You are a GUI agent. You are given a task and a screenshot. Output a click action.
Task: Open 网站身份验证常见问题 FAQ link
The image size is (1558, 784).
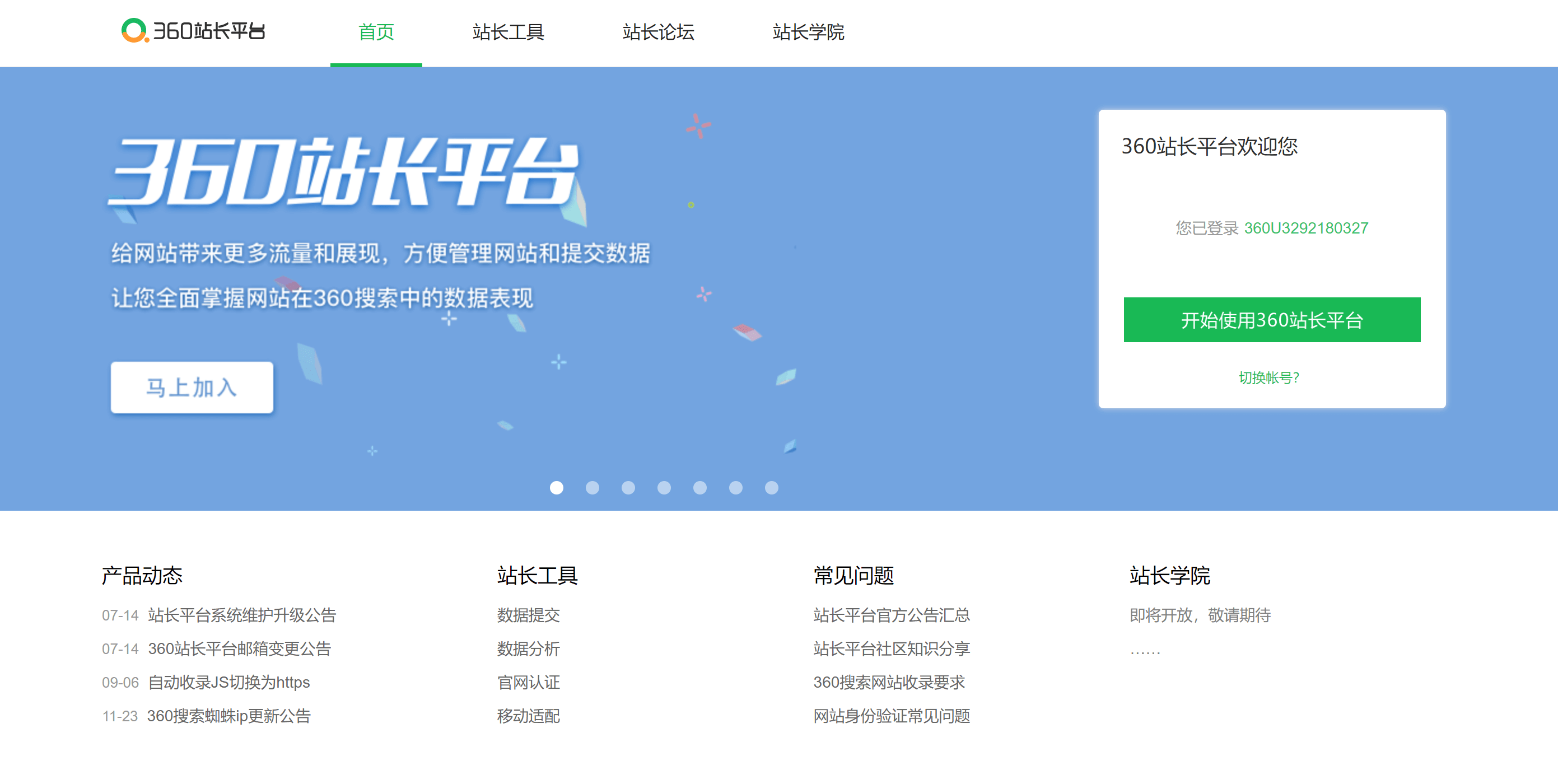(892, 716)
